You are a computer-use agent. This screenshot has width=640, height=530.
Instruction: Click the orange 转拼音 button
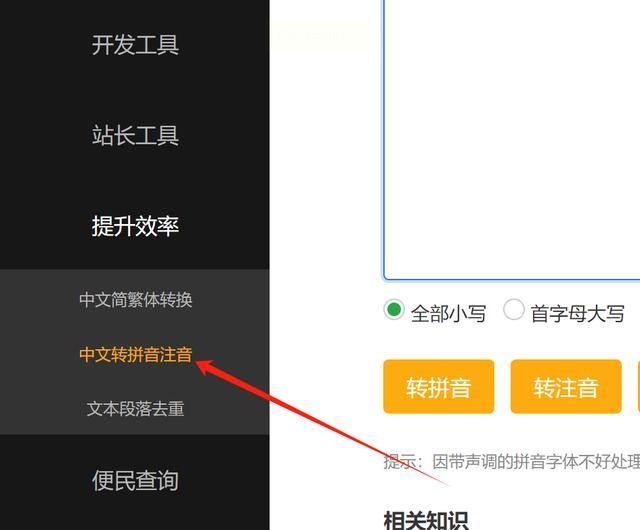(439, 386)
